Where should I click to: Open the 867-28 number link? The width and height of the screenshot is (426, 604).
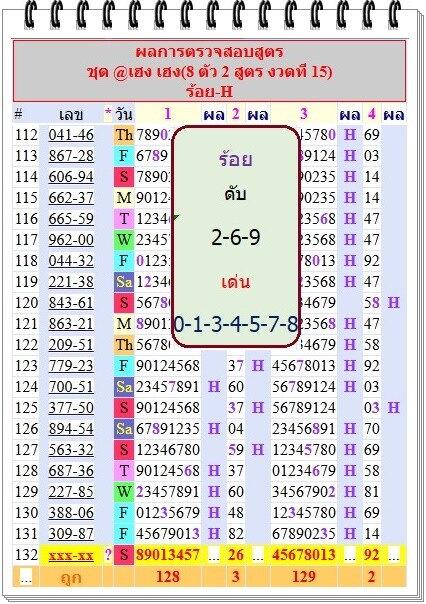click(71, 156)
